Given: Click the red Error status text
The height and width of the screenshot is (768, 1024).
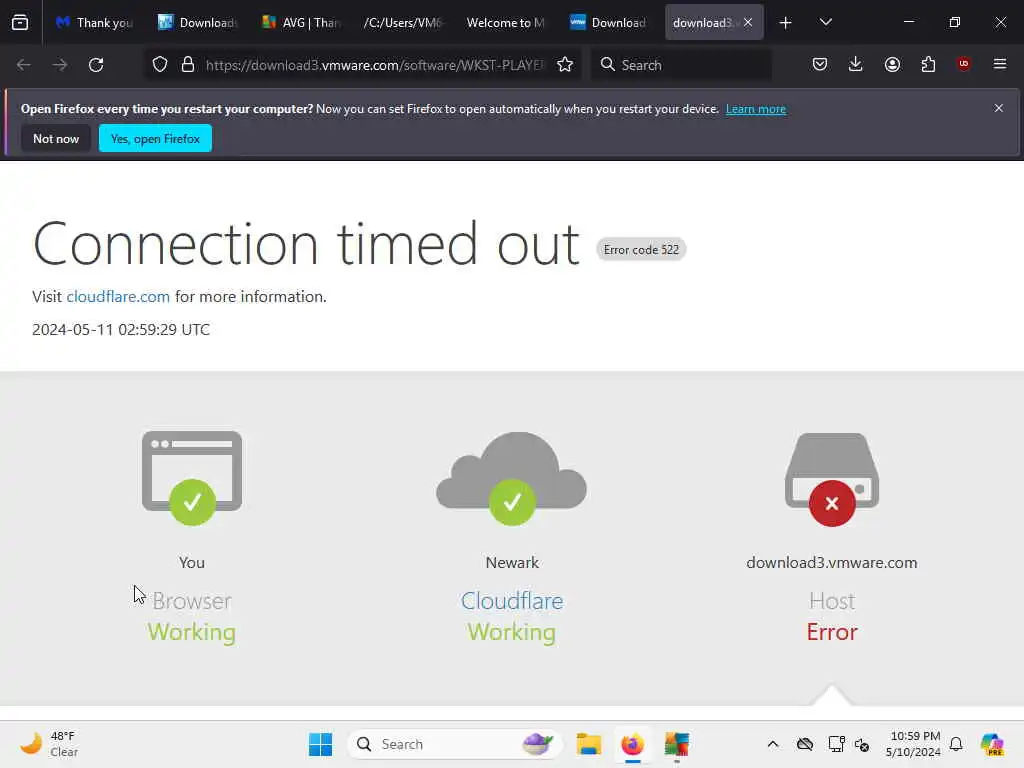Looking at the screenshot, I should [x=832, y=632].
